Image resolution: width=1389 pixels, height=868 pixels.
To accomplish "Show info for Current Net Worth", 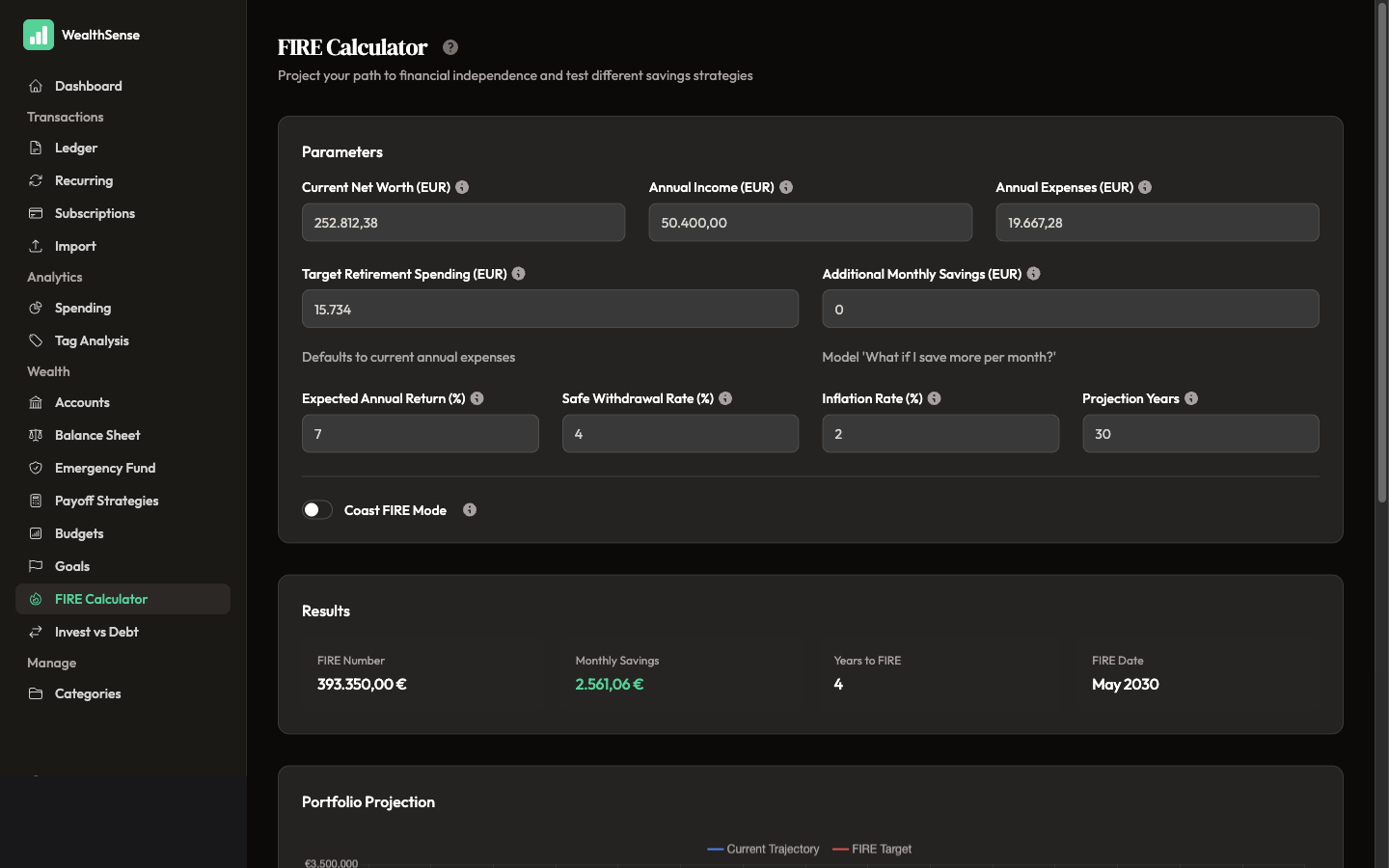I will coord(462,187).
